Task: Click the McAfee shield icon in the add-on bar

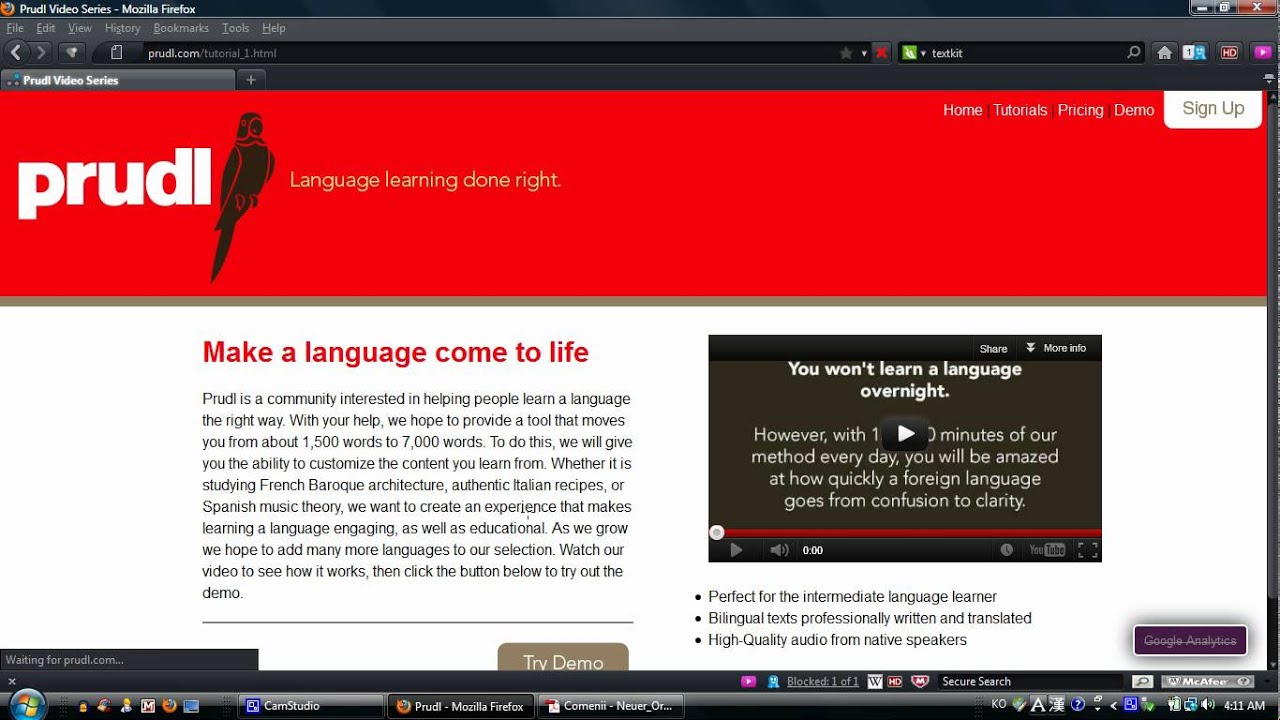Action: point(920,681)
